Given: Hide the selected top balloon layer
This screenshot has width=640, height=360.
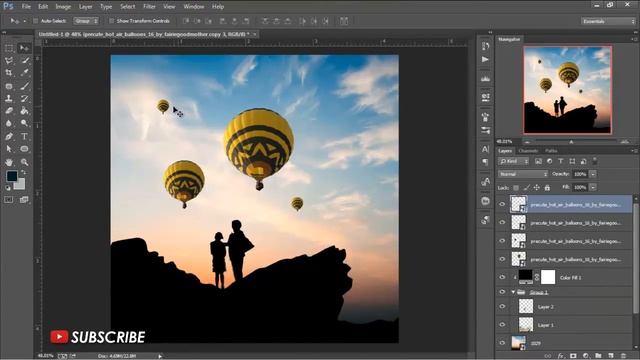Looking at the screenshot, I should tap(502, 204).
